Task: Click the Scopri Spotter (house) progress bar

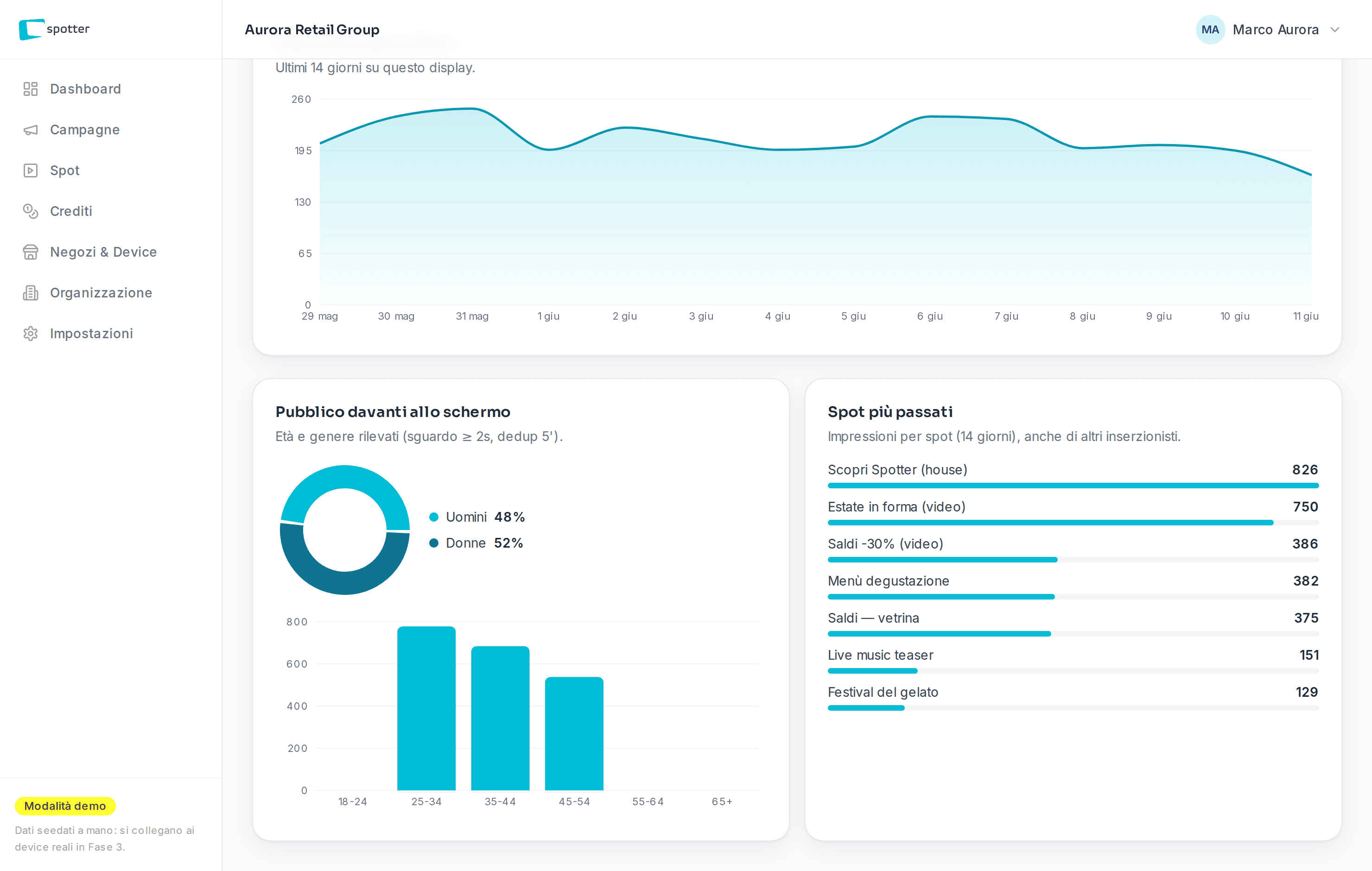Action: pos(1073,486)
